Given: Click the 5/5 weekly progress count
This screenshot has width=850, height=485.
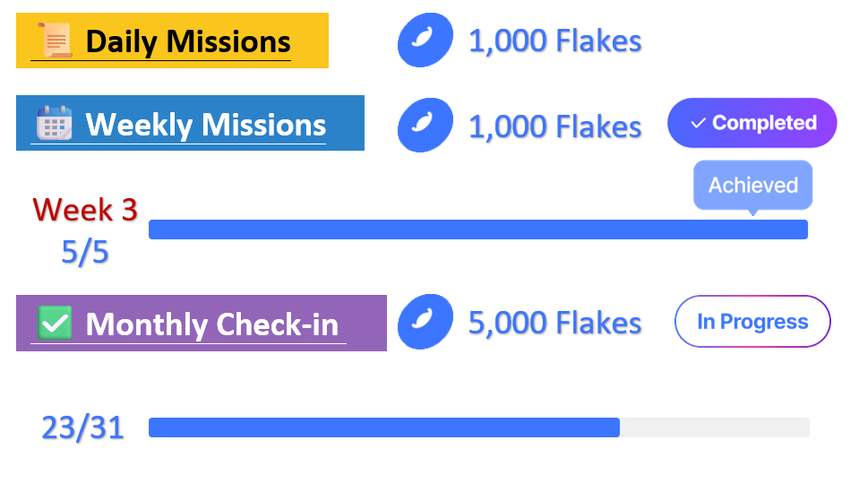Looking at the screenshot, I should [x=85, y=252].
